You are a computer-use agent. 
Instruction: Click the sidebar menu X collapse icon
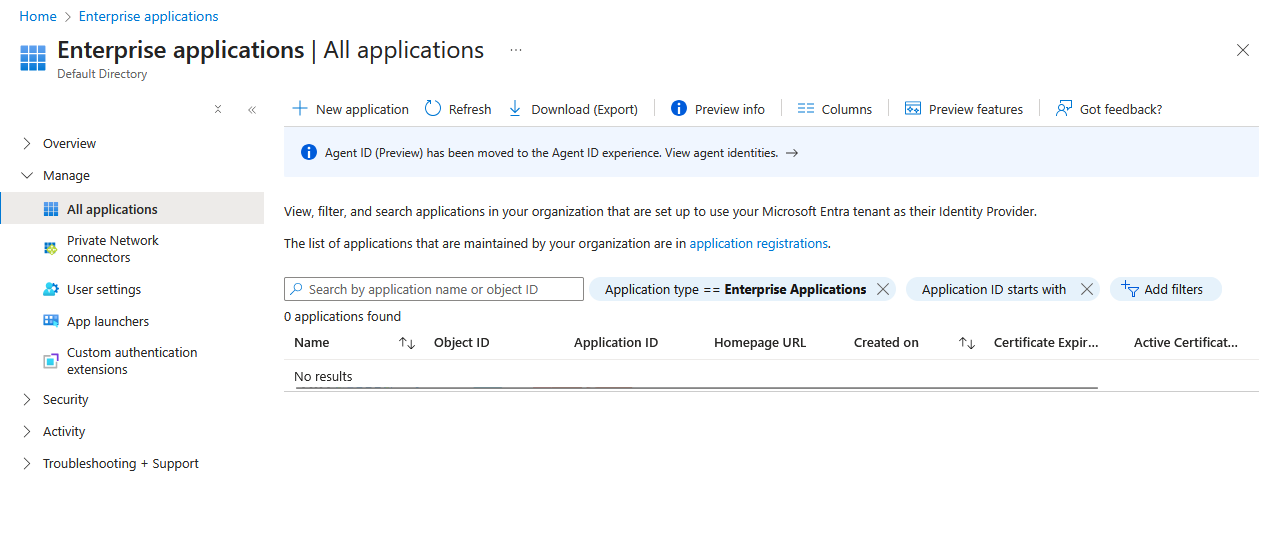(218, 109)
